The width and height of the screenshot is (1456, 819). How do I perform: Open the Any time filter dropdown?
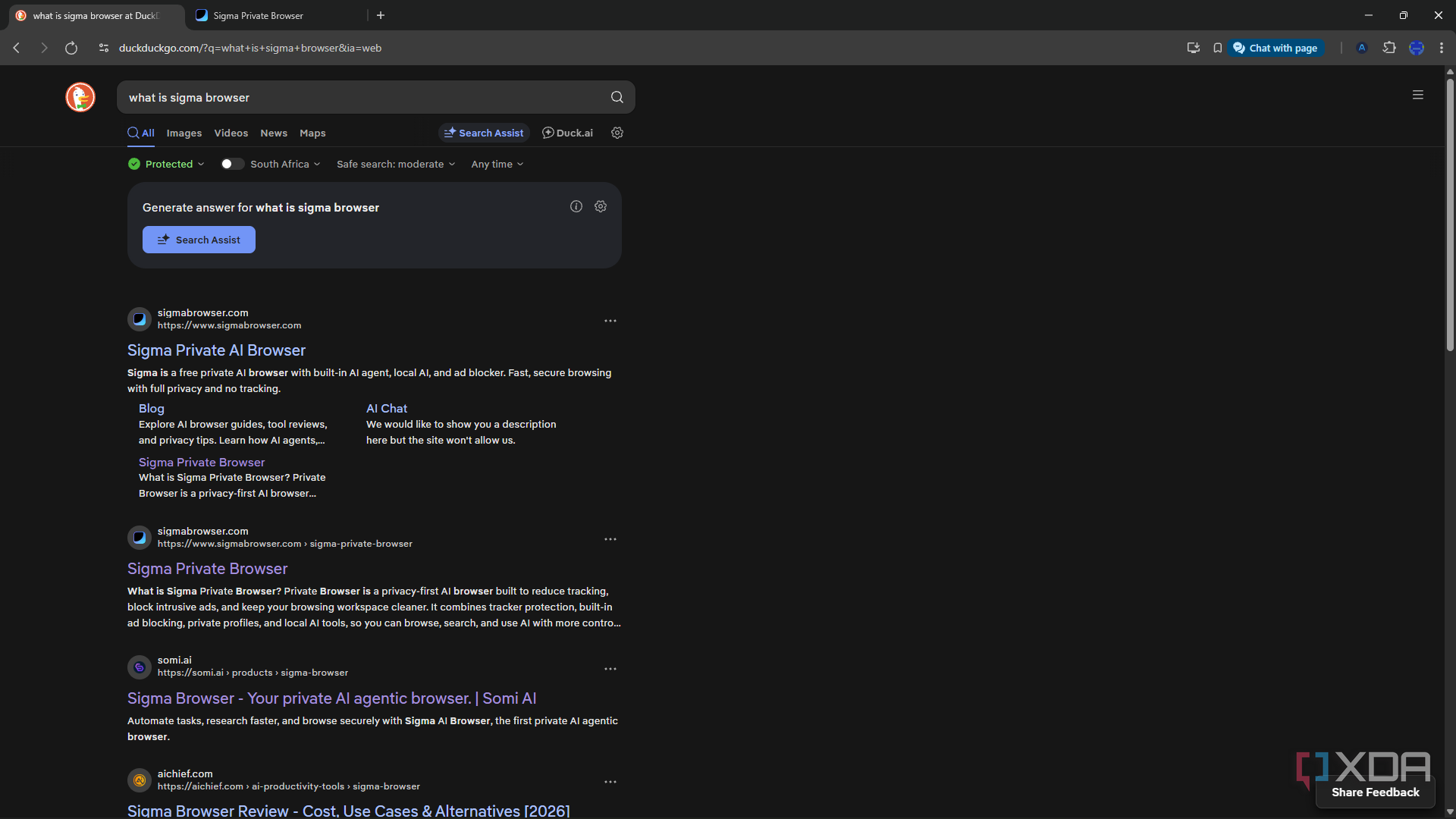[497, 164]
